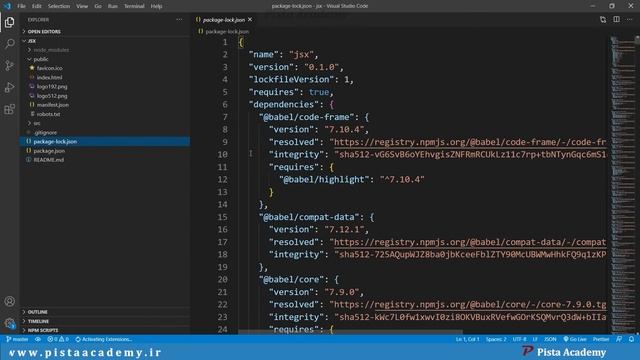Open the Edit menu
This screenshot has height=360, width=640.
click(37, 6)
